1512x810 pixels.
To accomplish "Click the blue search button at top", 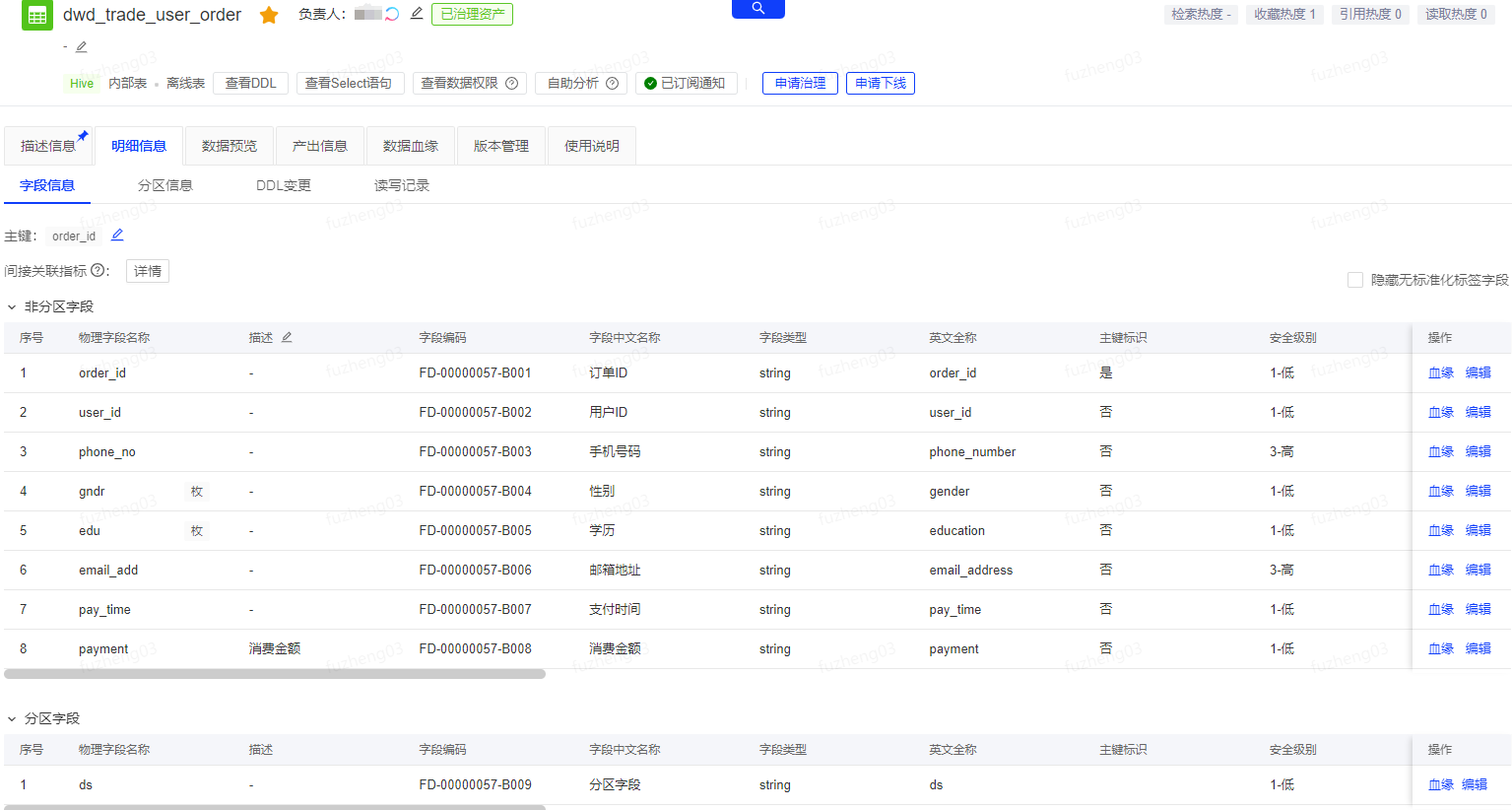I will pos(758,8).
